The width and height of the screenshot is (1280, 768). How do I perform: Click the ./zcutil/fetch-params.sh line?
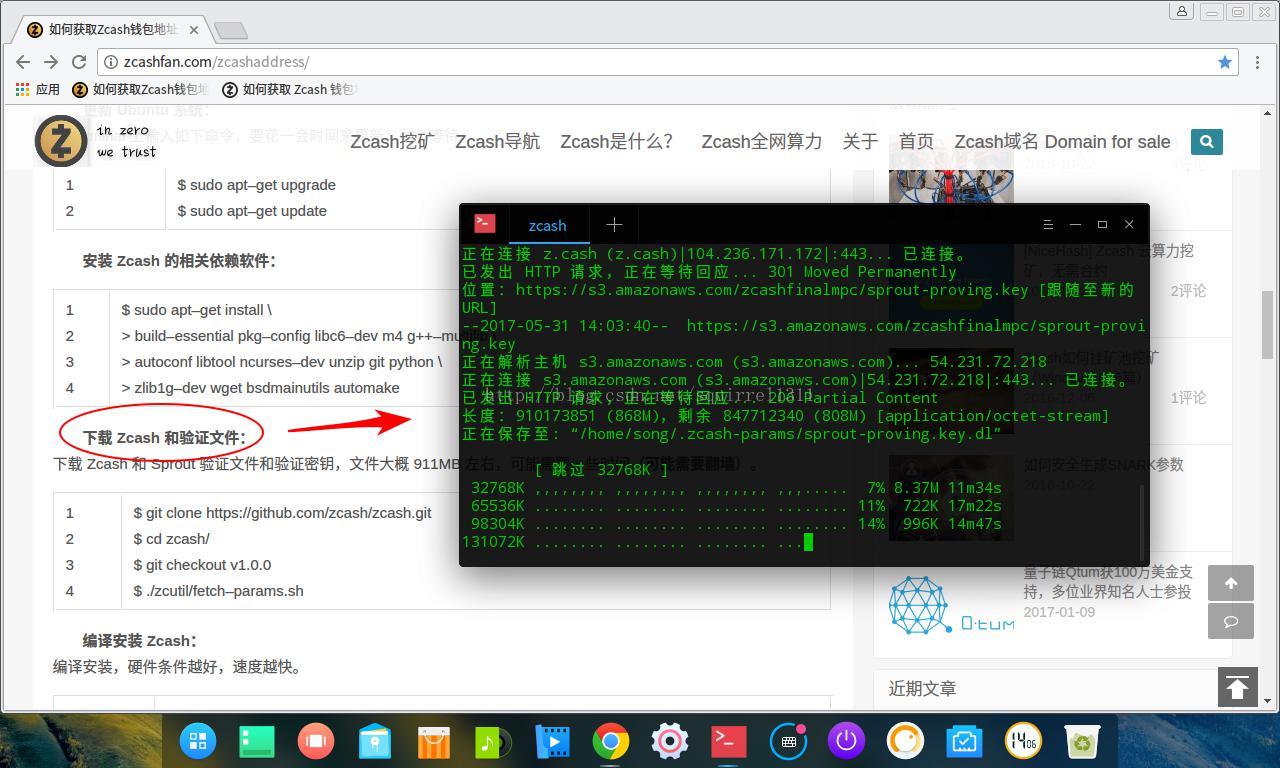pyautogui.click(x=218, y=590)
